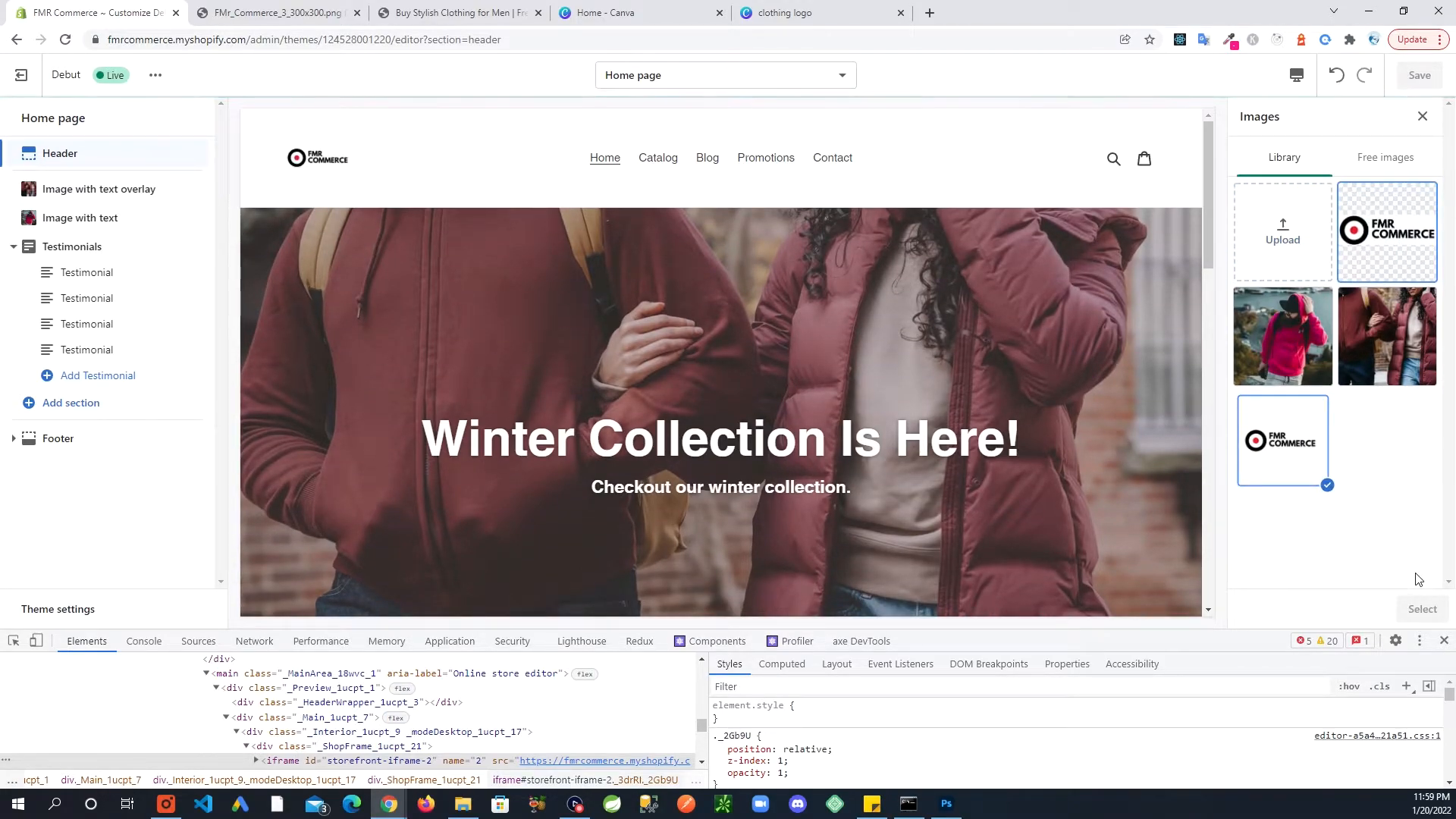The height and width of the screenshot is (819, 1456).
Task: Toggle the computed styles sidebar icon
Action: 1429,686
